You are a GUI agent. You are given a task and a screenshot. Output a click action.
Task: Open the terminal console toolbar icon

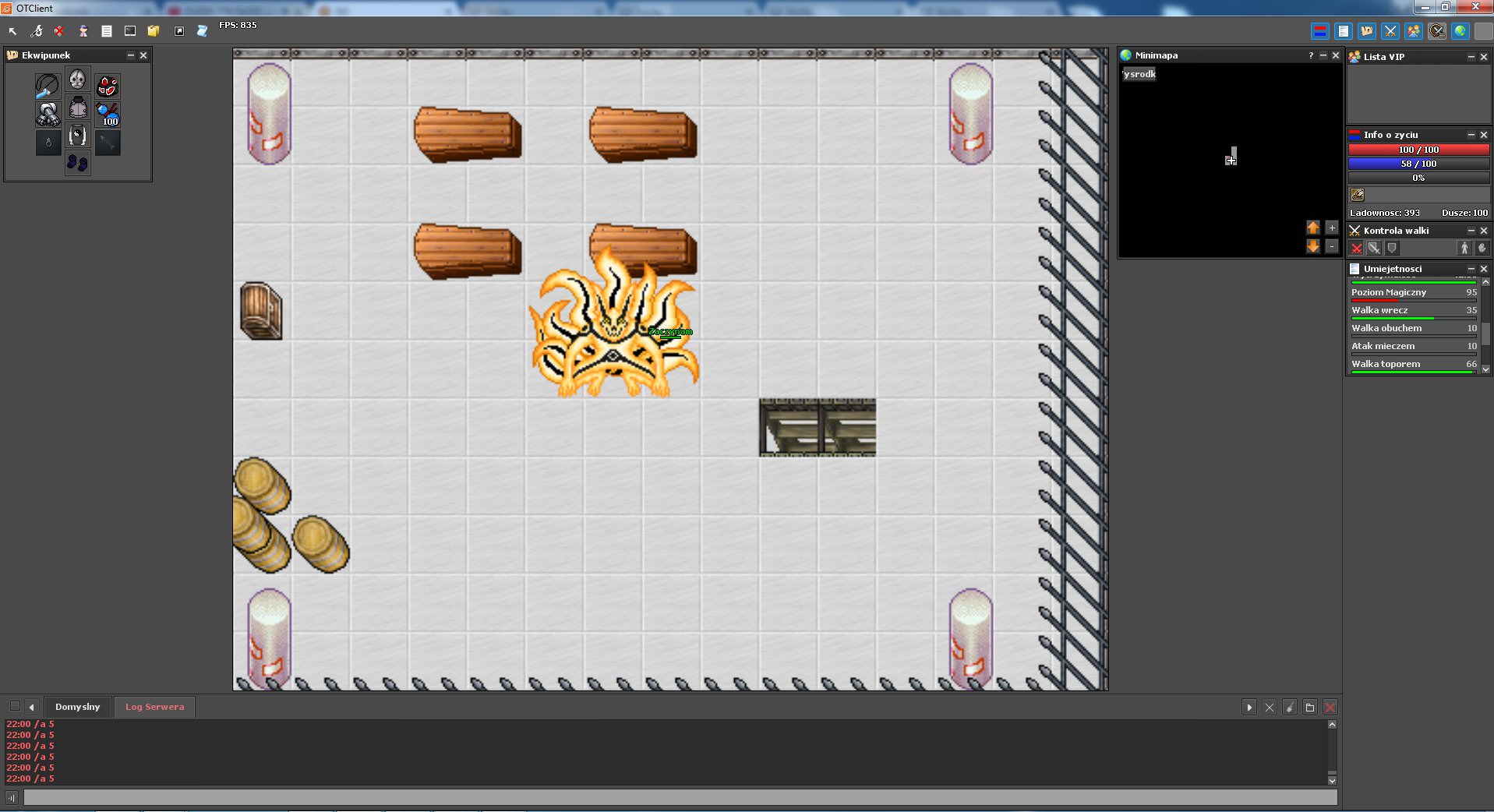pos(130,31)
